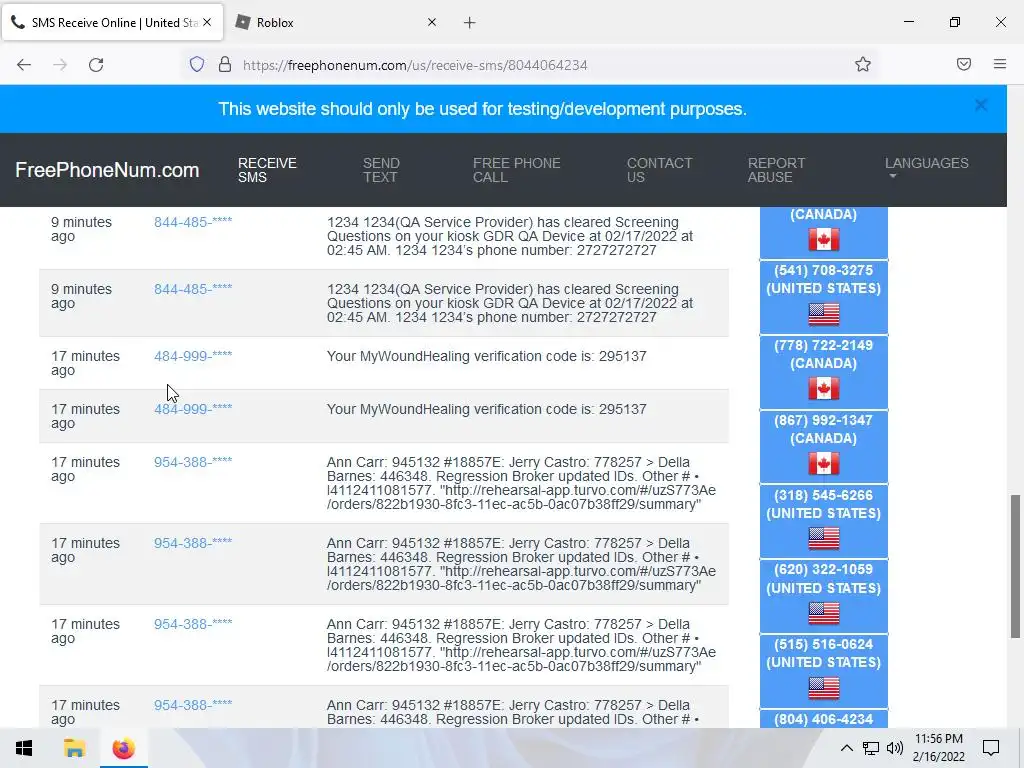Bookmark this page with the star
Image resolution: width=1024 pixels, height=768 pixels.
(x=863, y=65)
